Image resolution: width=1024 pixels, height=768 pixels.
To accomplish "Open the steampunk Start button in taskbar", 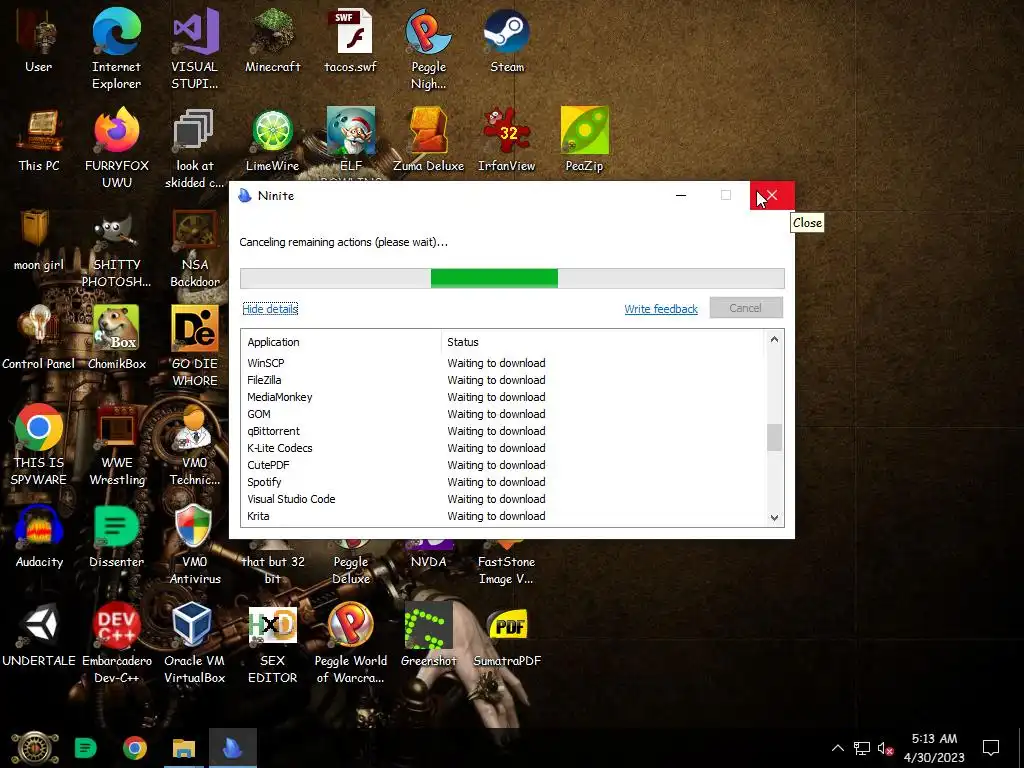I will coord(35,748).
